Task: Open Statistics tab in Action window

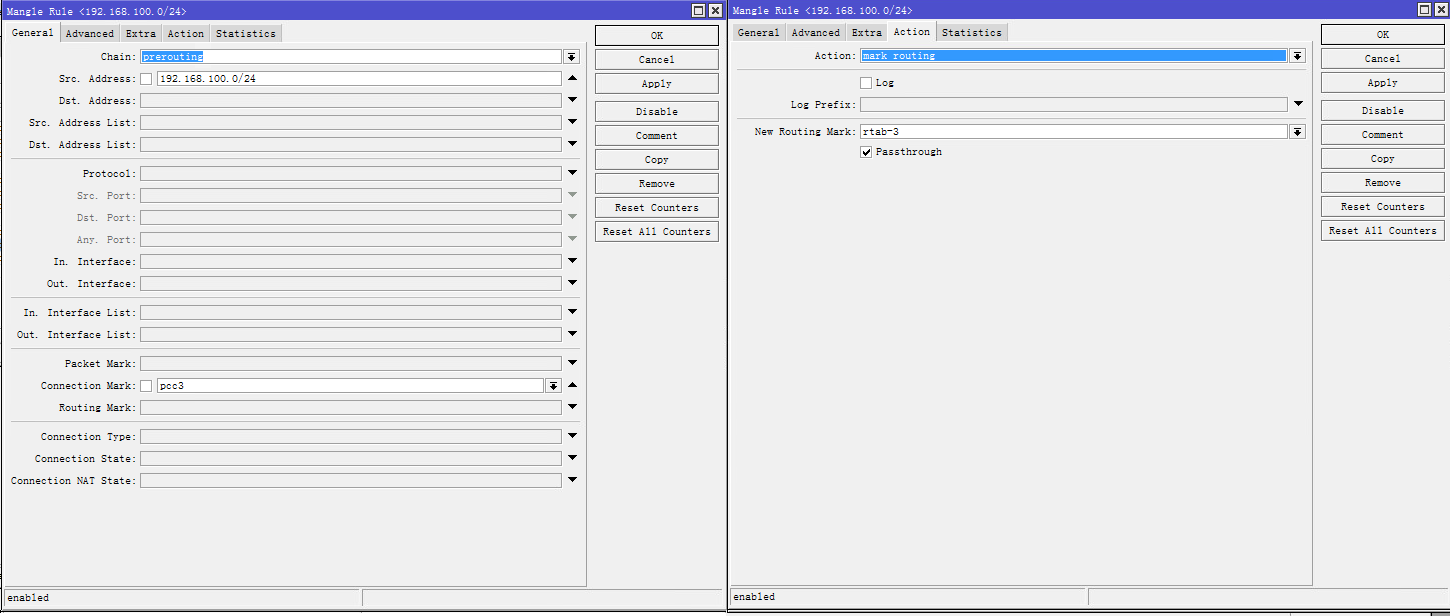Action: tap(971, 33)
